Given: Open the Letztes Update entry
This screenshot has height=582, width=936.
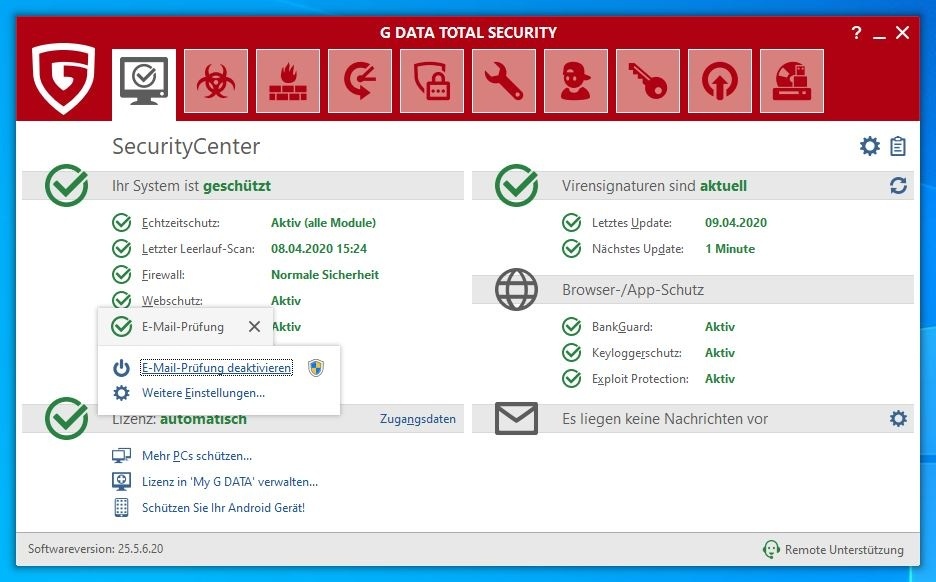Looking at the screenshot, I should [632, 223].
